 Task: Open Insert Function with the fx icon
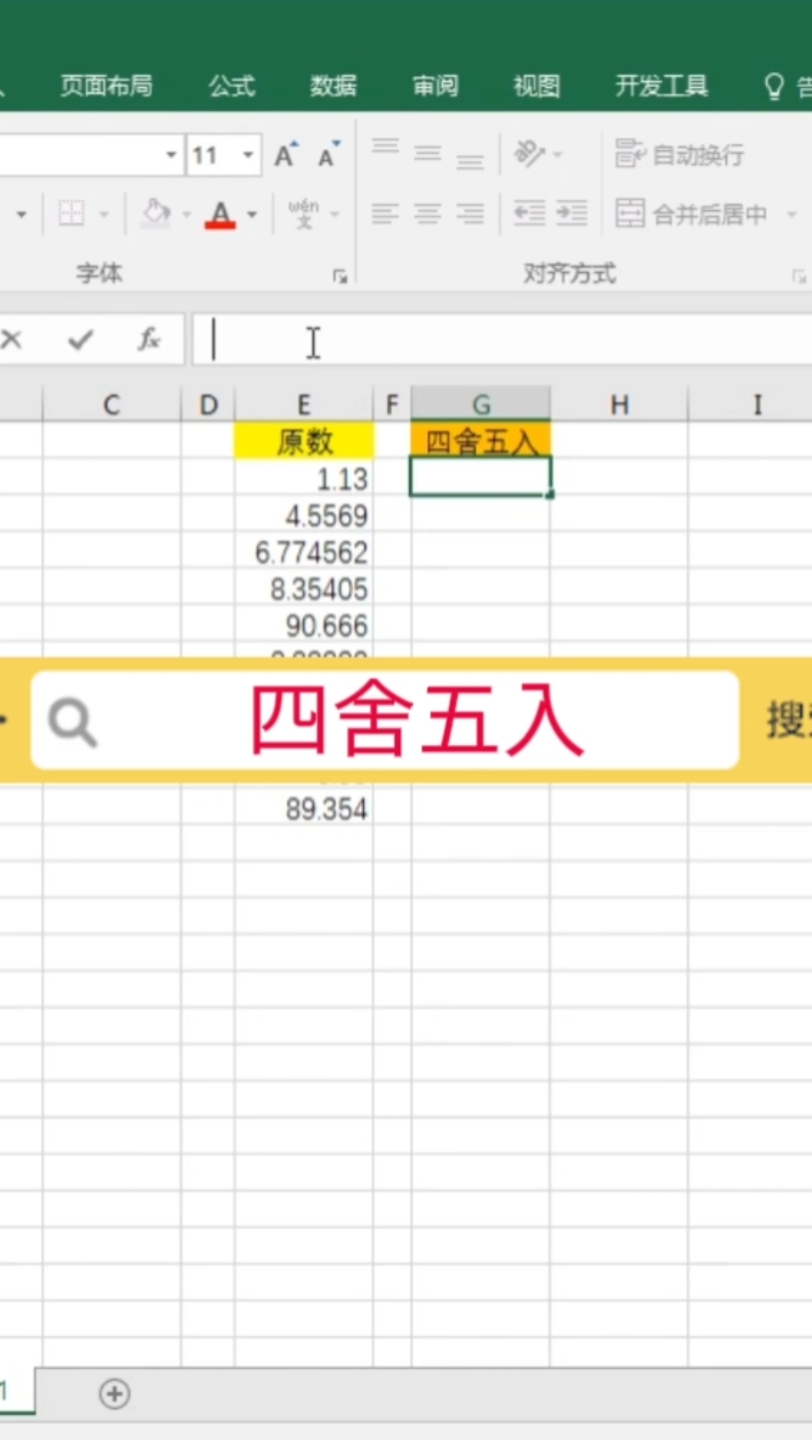tap(148, 340)
